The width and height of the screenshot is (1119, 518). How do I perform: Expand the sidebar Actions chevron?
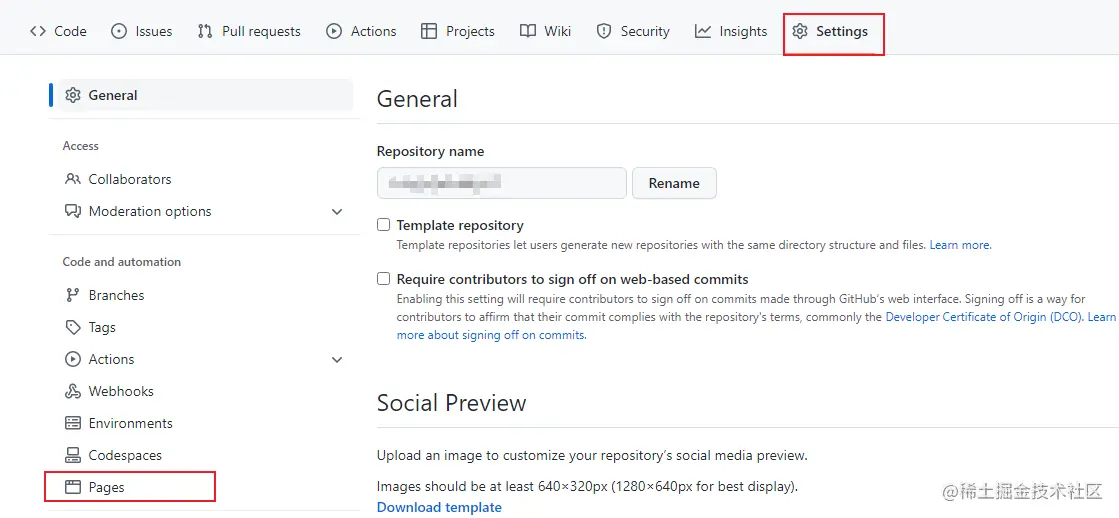pos(338,360)
